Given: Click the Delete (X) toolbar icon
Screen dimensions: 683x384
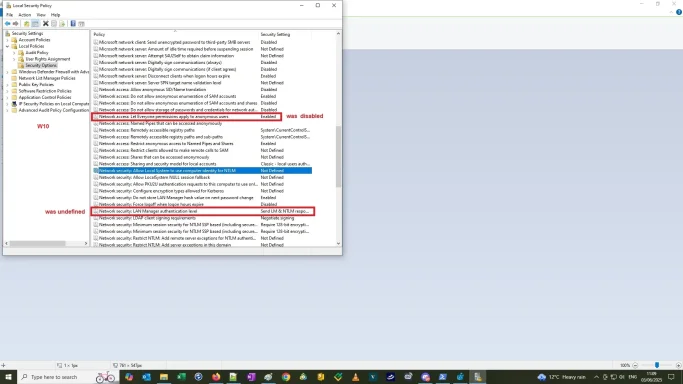Looking at the screenshot, I should pos(46,24).
